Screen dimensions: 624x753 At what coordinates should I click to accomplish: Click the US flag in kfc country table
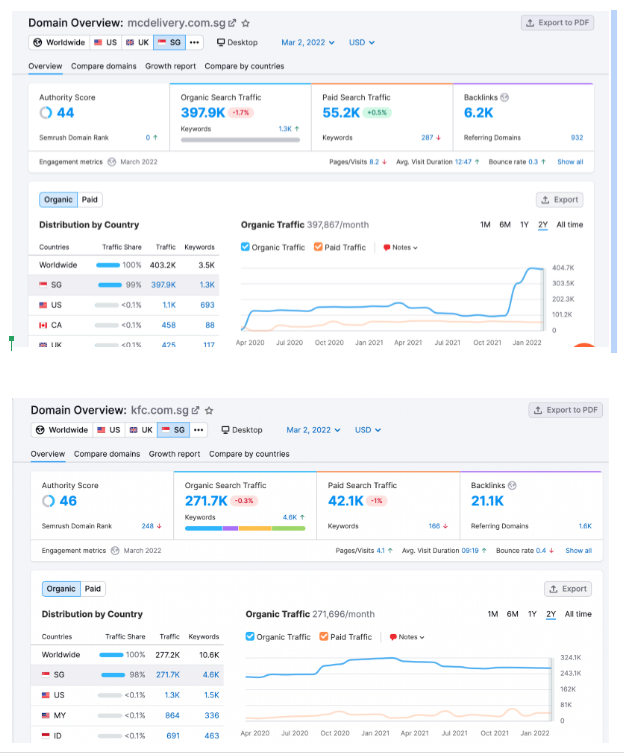tap(46, 695)
